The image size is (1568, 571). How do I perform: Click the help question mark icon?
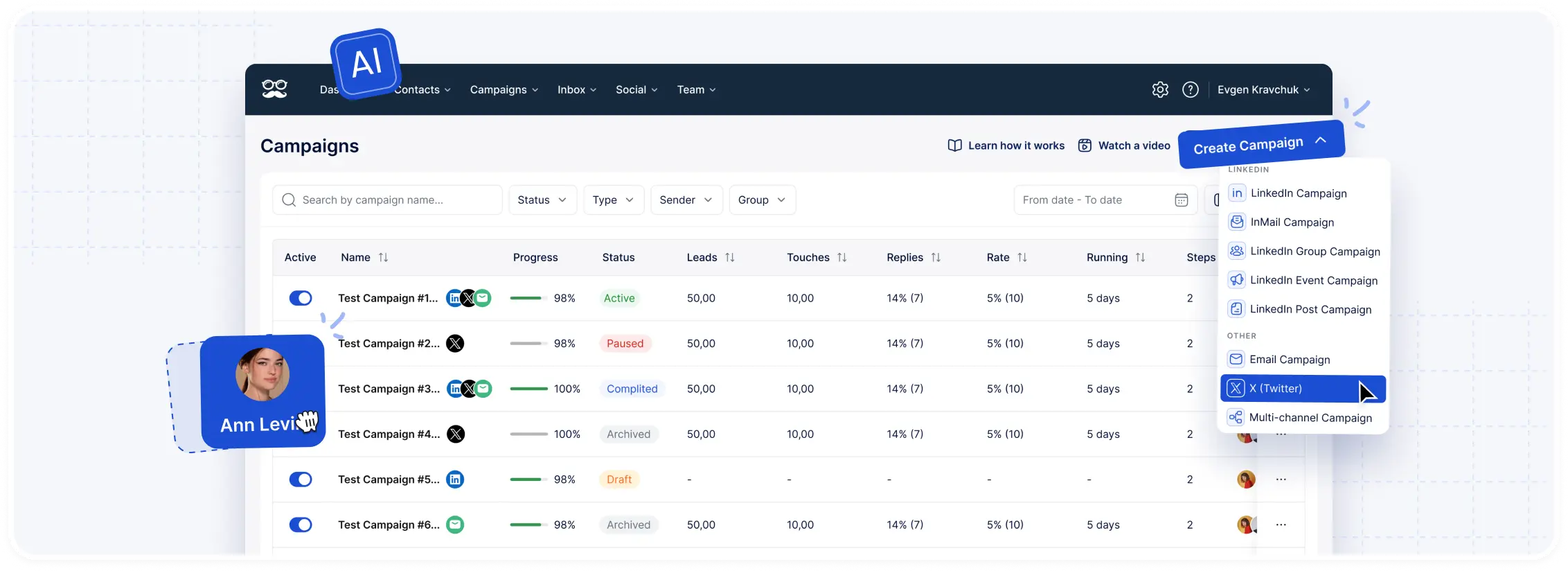(1190, 89)
